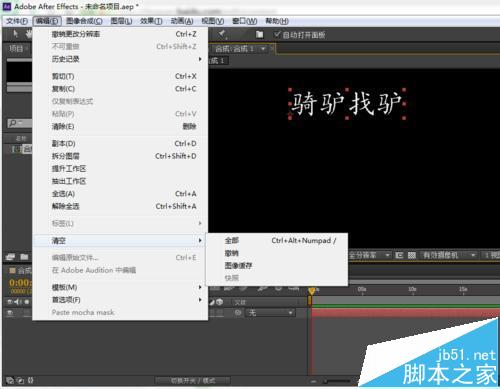Choose 清除(E) in the edit menu
The image size is (500, 389).
click(x=120, y=126)
